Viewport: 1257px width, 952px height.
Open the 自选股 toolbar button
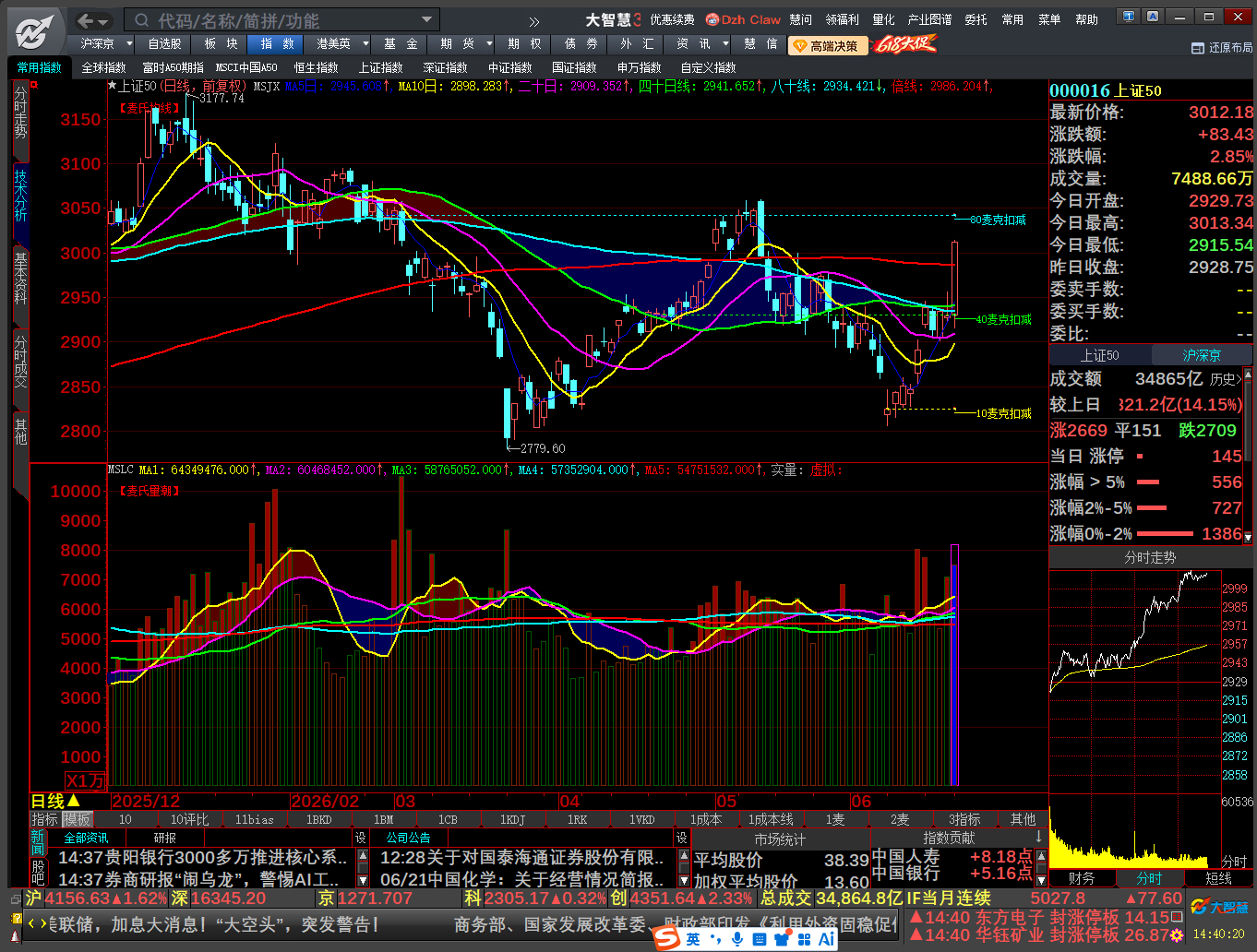coord(164,43)
